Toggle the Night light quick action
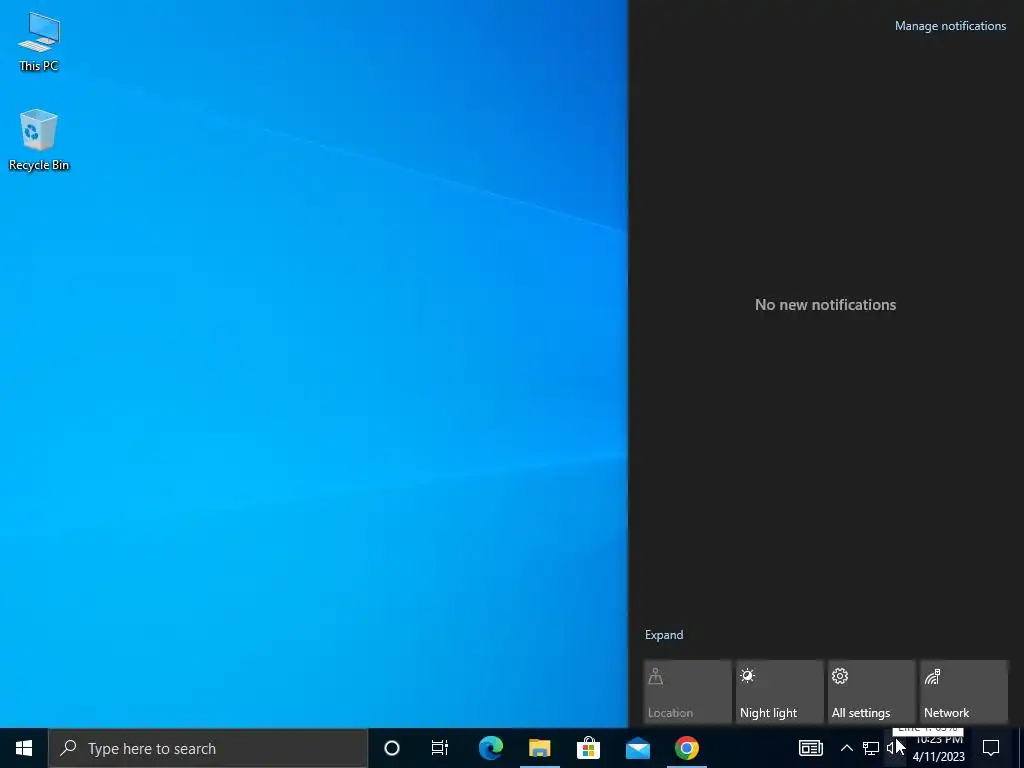Image resolution: width=1024 pixels, height=768 pixels. tap(779, 692)
